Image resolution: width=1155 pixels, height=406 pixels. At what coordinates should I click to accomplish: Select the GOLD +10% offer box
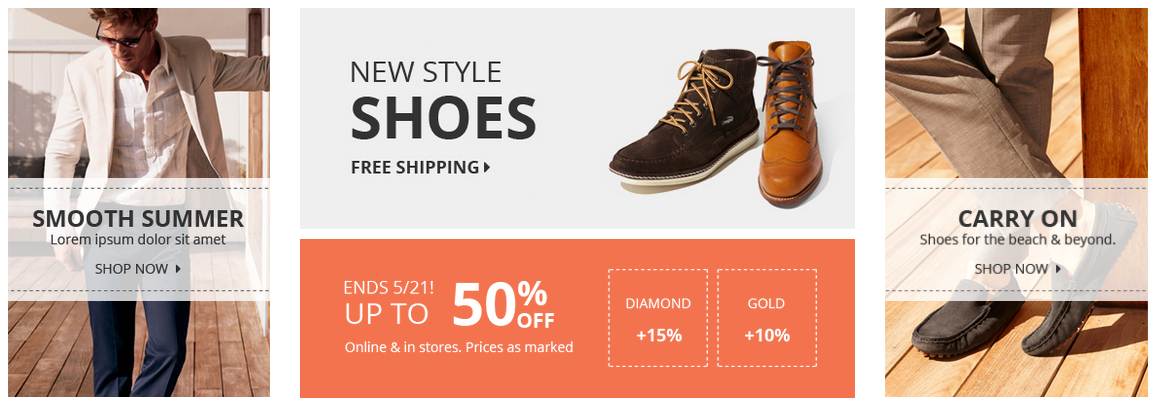[767, 318]
